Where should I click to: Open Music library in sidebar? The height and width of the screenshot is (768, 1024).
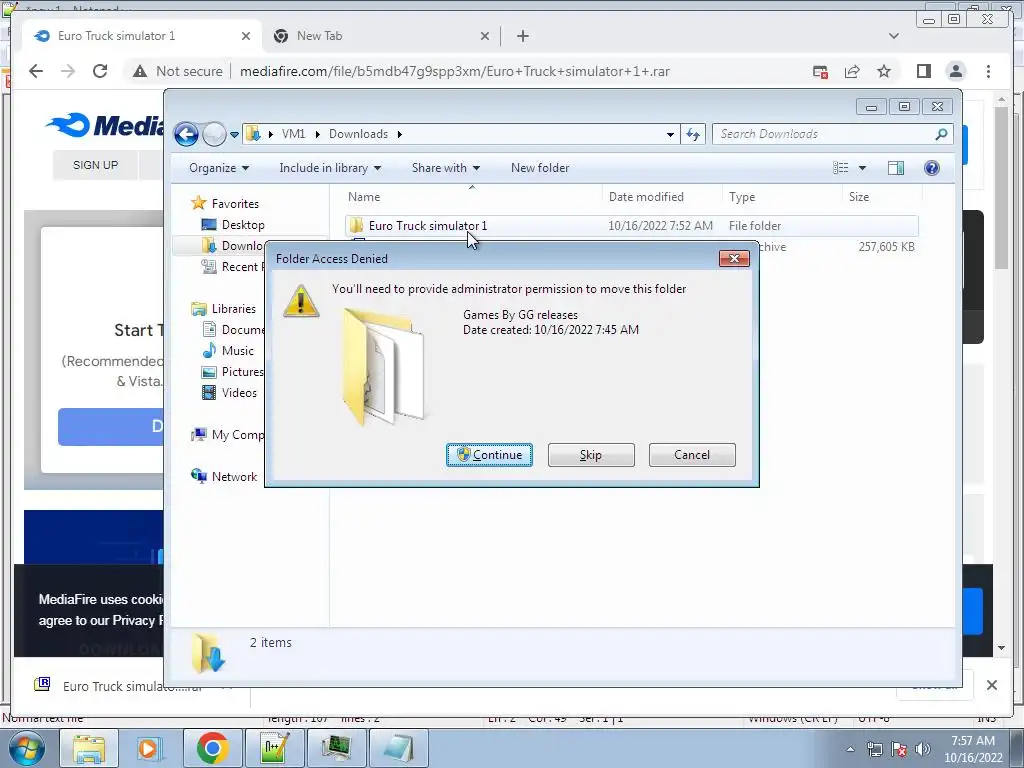coord(228,351)
